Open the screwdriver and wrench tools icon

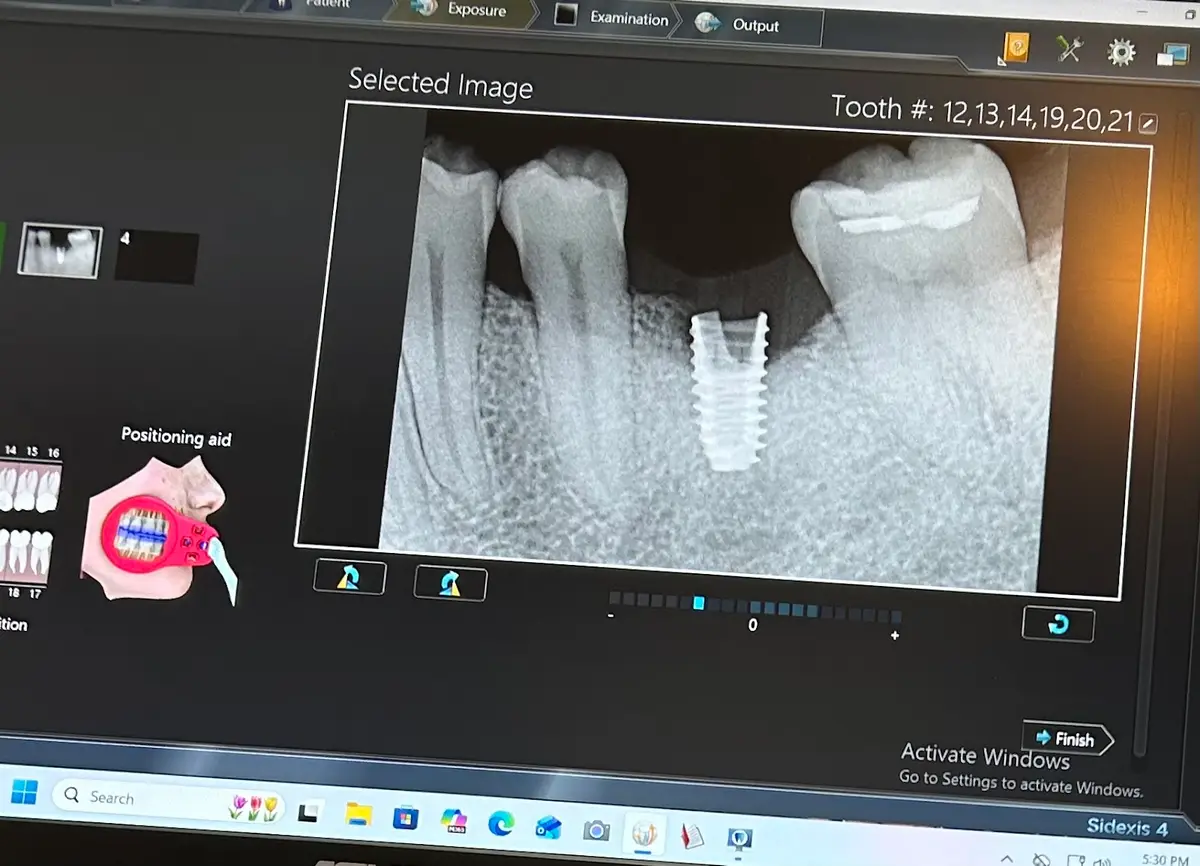pyautogui.click(x=1069, y=48)
